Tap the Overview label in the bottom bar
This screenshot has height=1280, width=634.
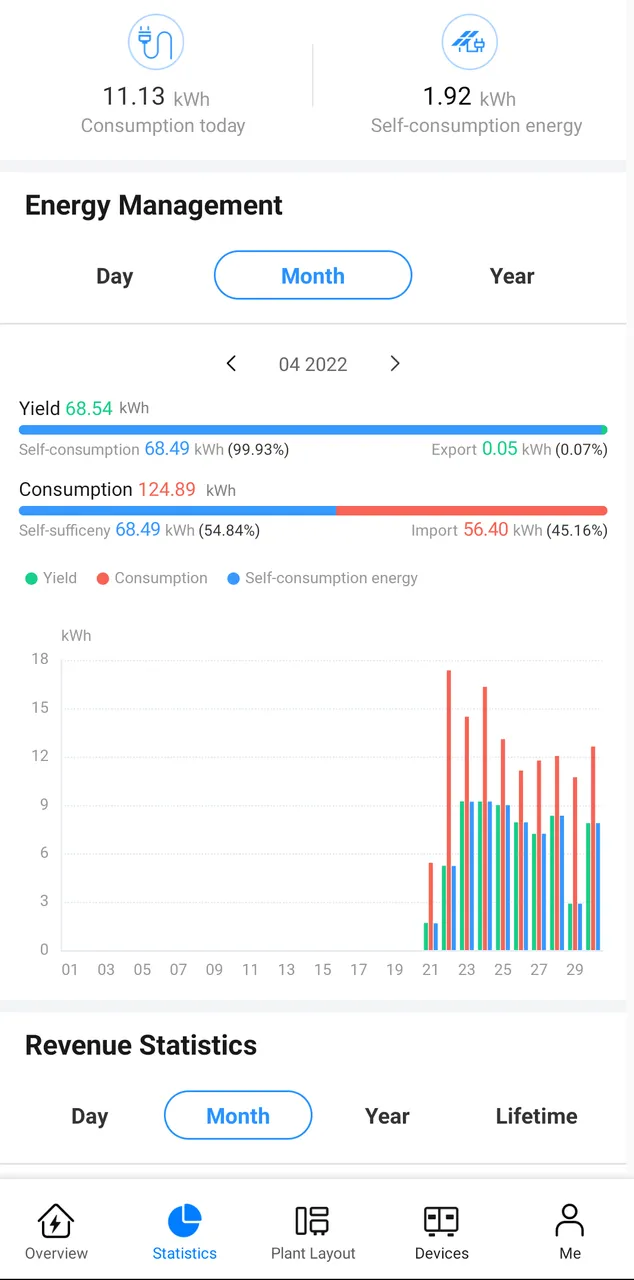click(x=56, y=1253)
